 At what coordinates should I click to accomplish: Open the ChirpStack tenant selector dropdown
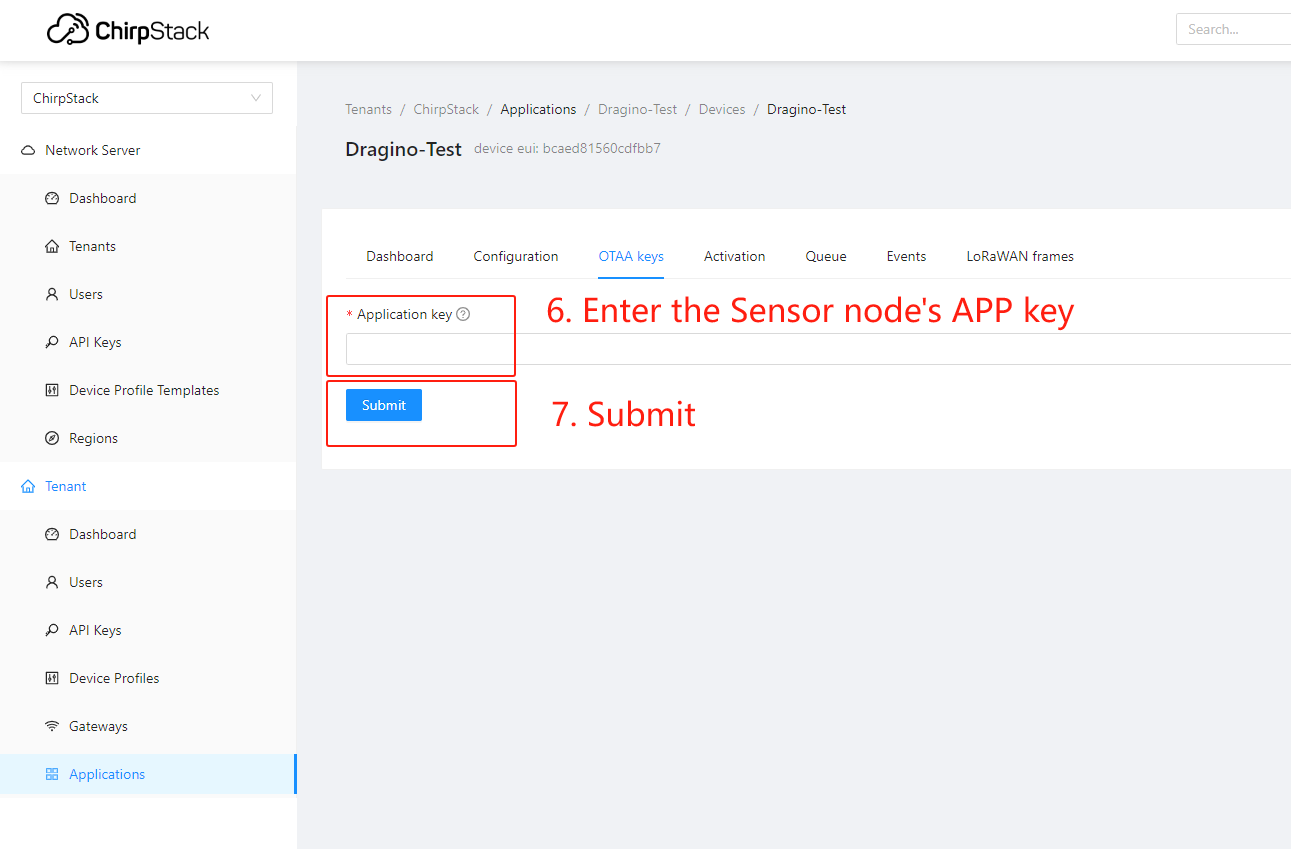(x=147, y=98)
